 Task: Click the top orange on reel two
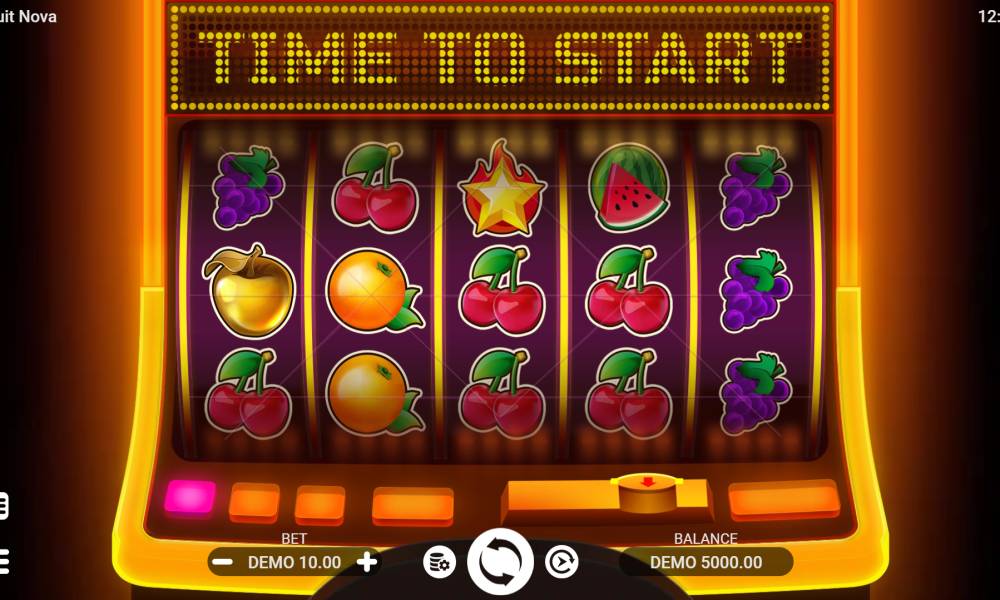pyautogui.click(x=374, y=290)
